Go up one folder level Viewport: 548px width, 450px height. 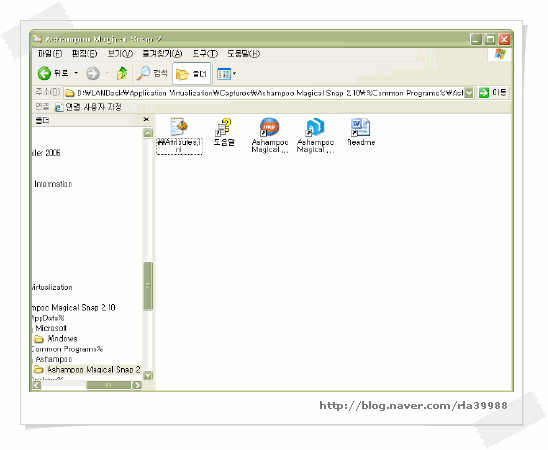point(122,73)
